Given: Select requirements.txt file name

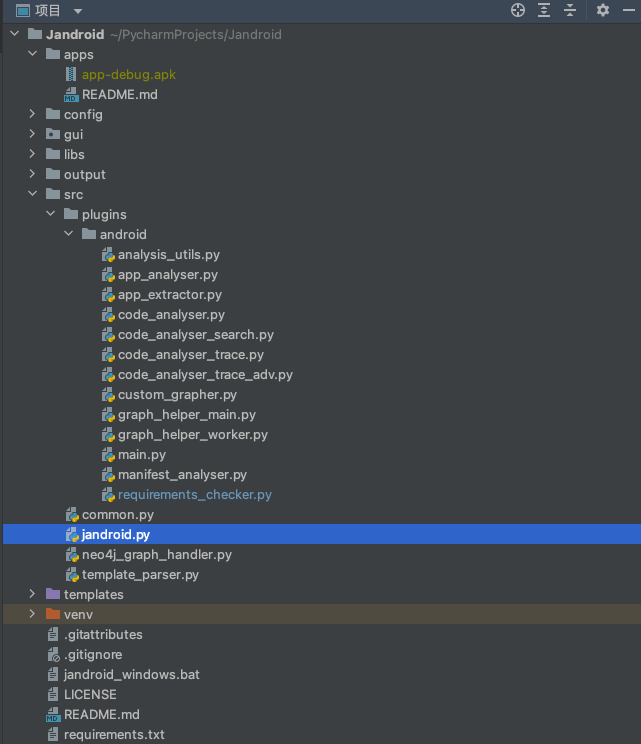Looking at the screenshot, I should coord(114,735).
